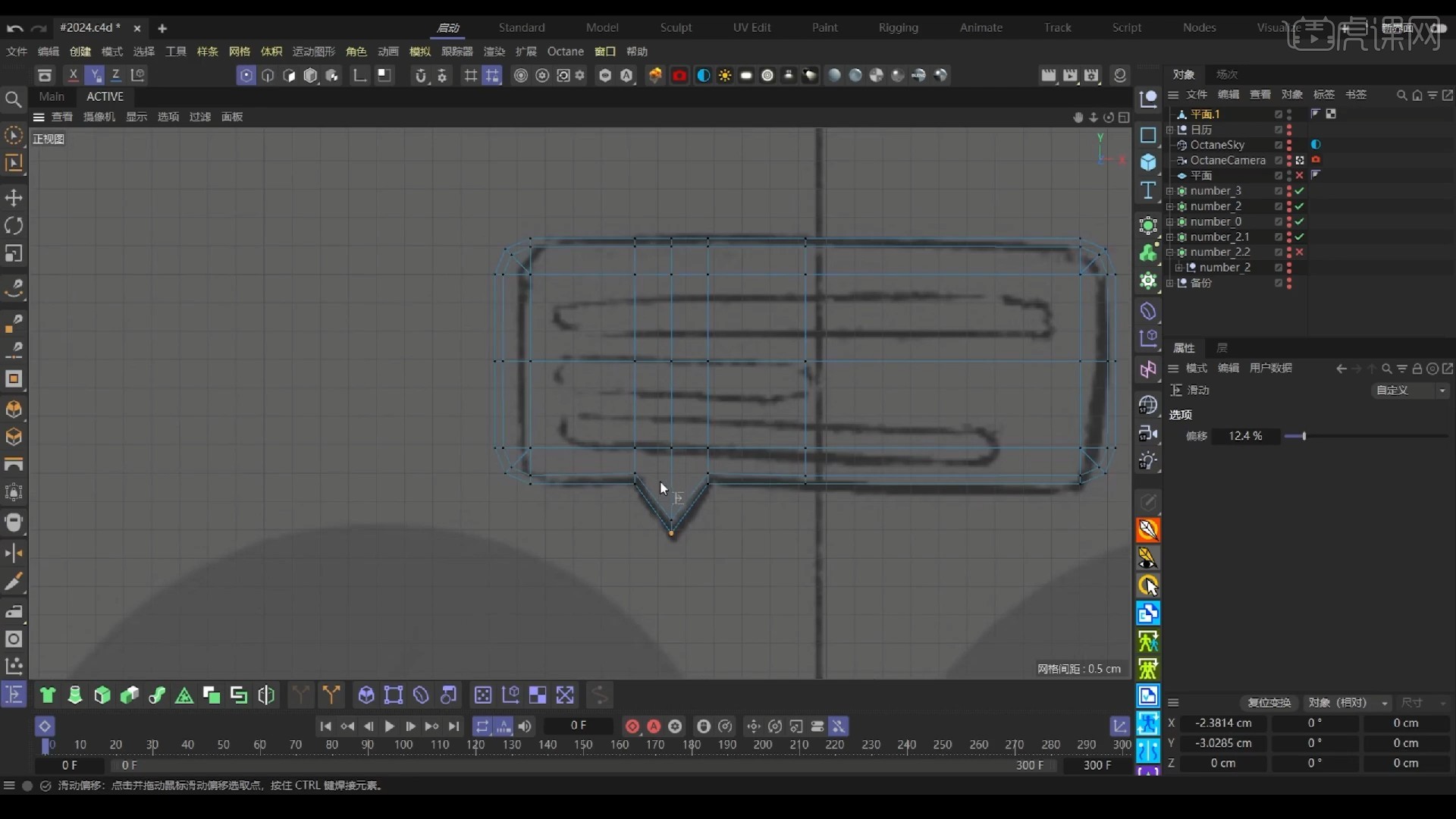Open the 尺寸 size dropdown

1423,702
